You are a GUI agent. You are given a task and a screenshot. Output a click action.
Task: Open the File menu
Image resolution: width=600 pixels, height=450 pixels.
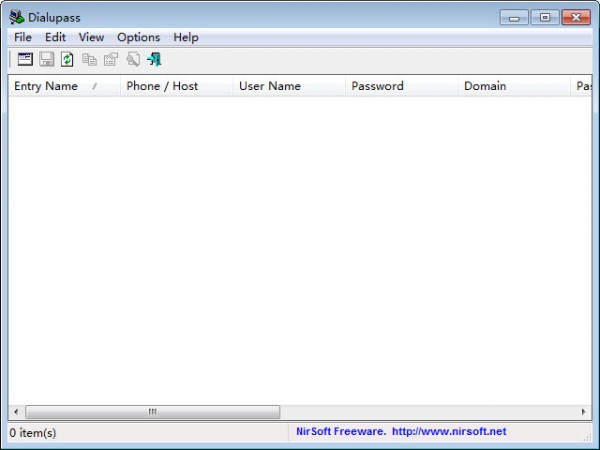[23, 38]
